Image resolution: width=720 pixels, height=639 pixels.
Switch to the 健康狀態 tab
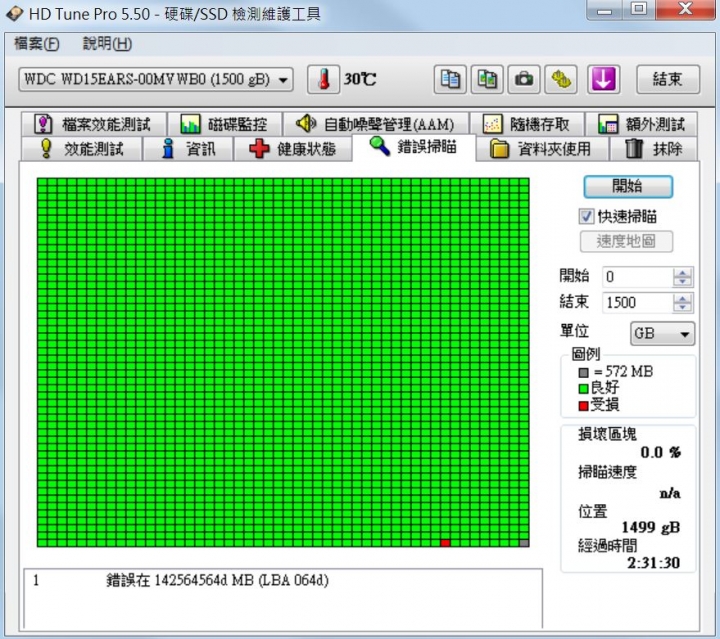pyautogui.click(x=293, y=149)
